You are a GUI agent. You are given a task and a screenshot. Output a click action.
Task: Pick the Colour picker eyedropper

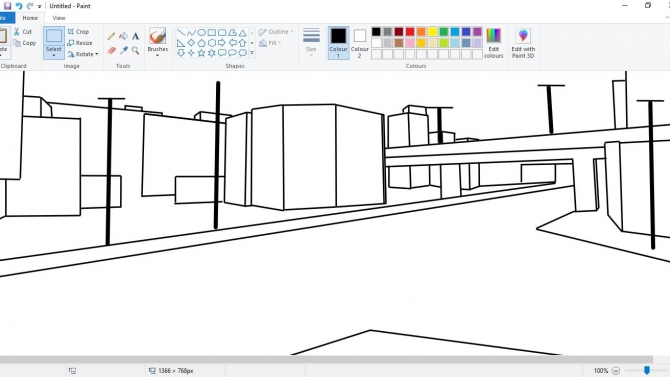pyautogui.click(x=123, y=50)
